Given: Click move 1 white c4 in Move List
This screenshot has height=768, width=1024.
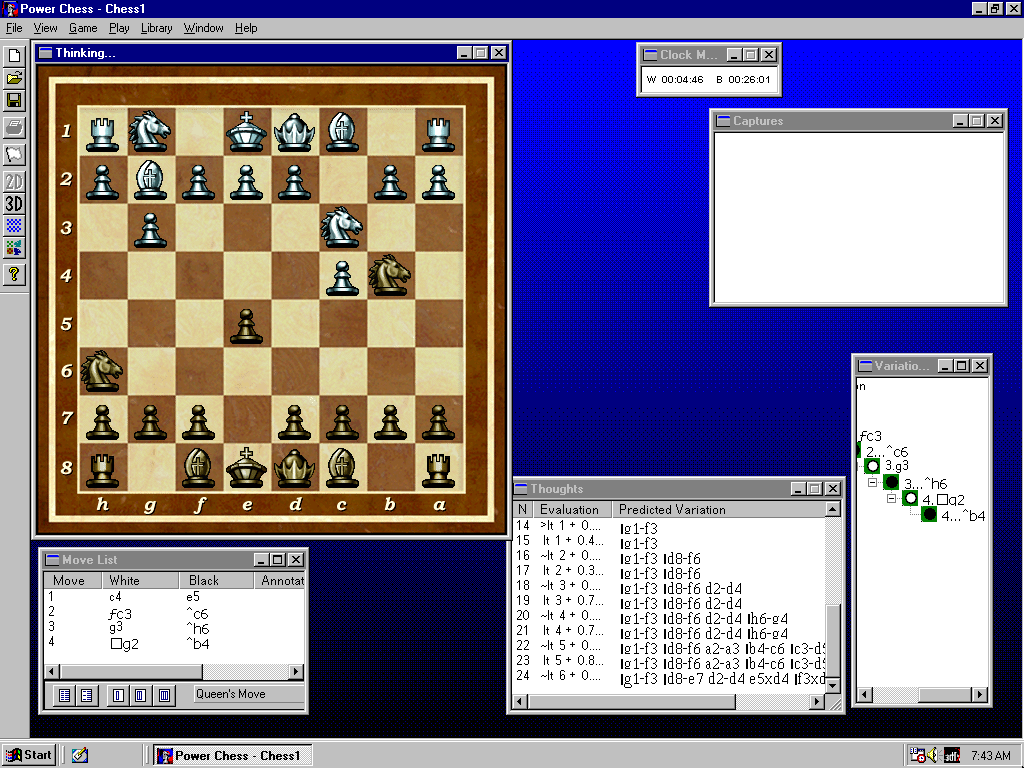Looking at the screenshot, I should pos(116,597).
